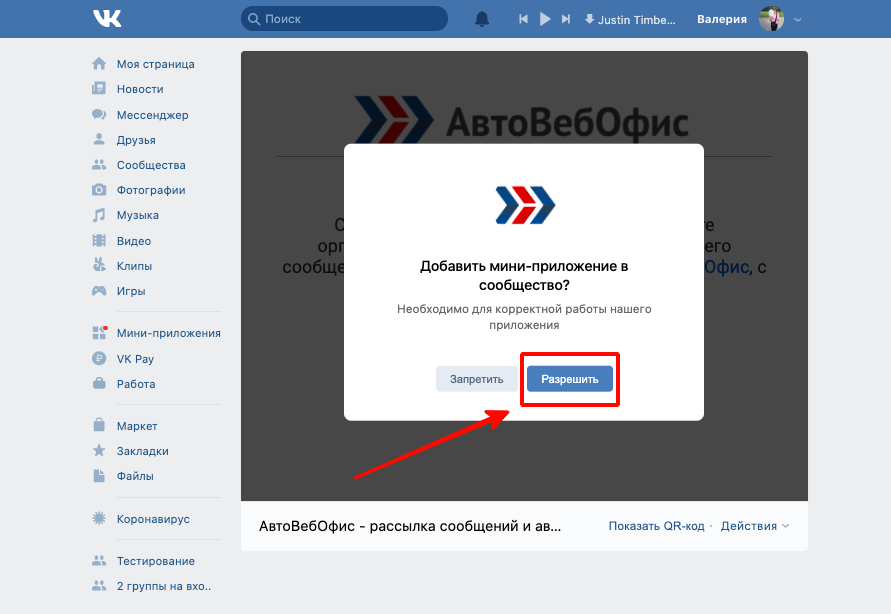Click Показать QR-код link
Viewport: 891px width, 614px height.
pos(656,526)
